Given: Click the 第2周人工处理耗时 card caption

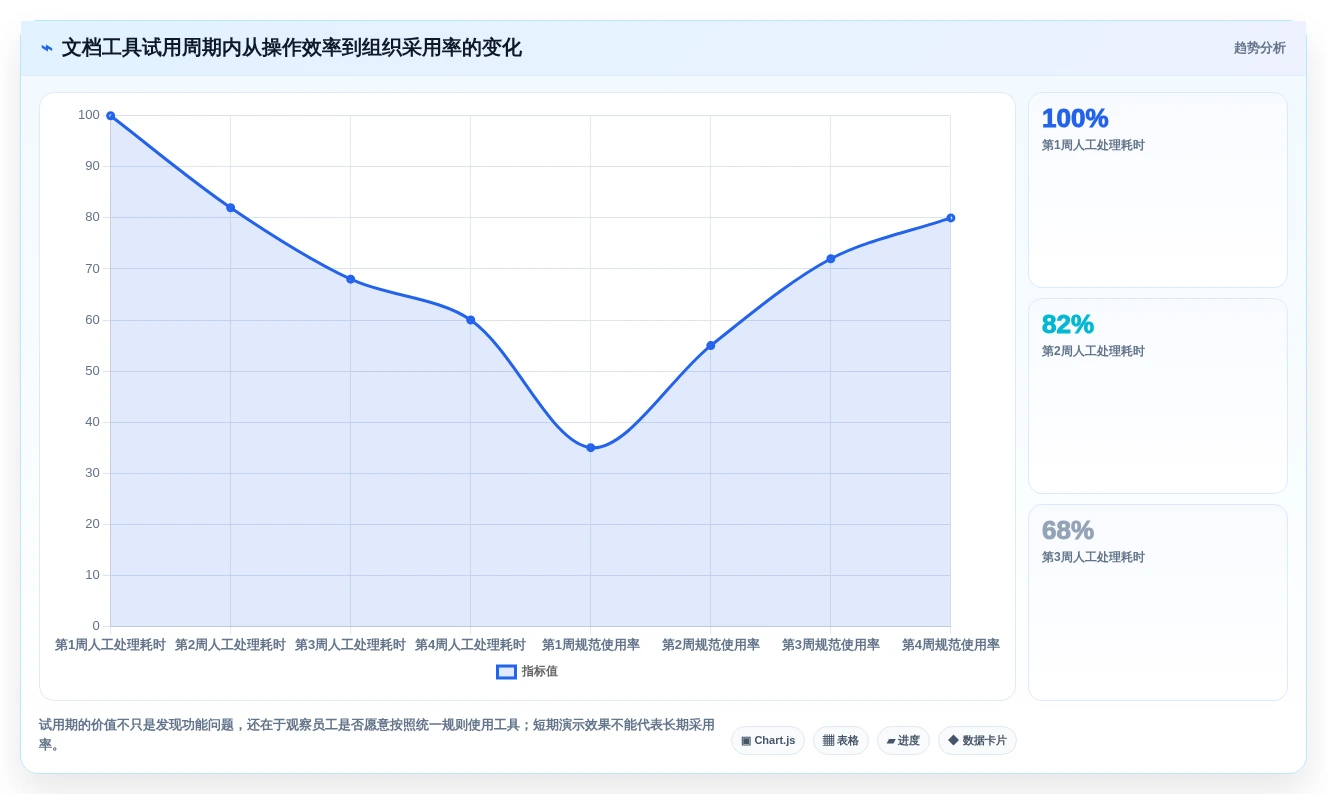Looking at the screenshot, I should [x=1093, y=351].
